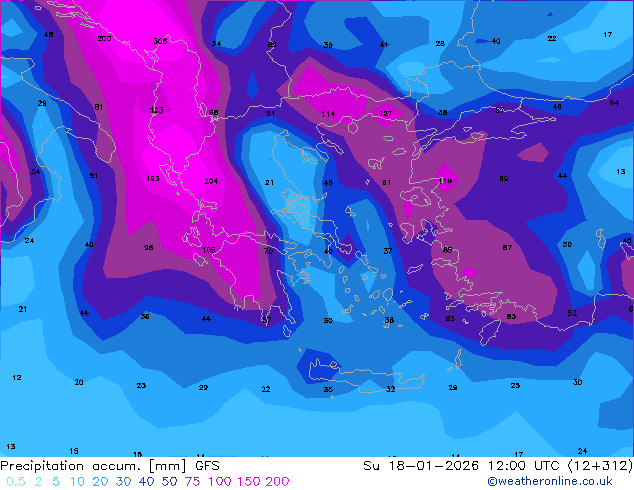Screen dimensions: 634x490
Task: Click the map value 64
Action: 614,103
